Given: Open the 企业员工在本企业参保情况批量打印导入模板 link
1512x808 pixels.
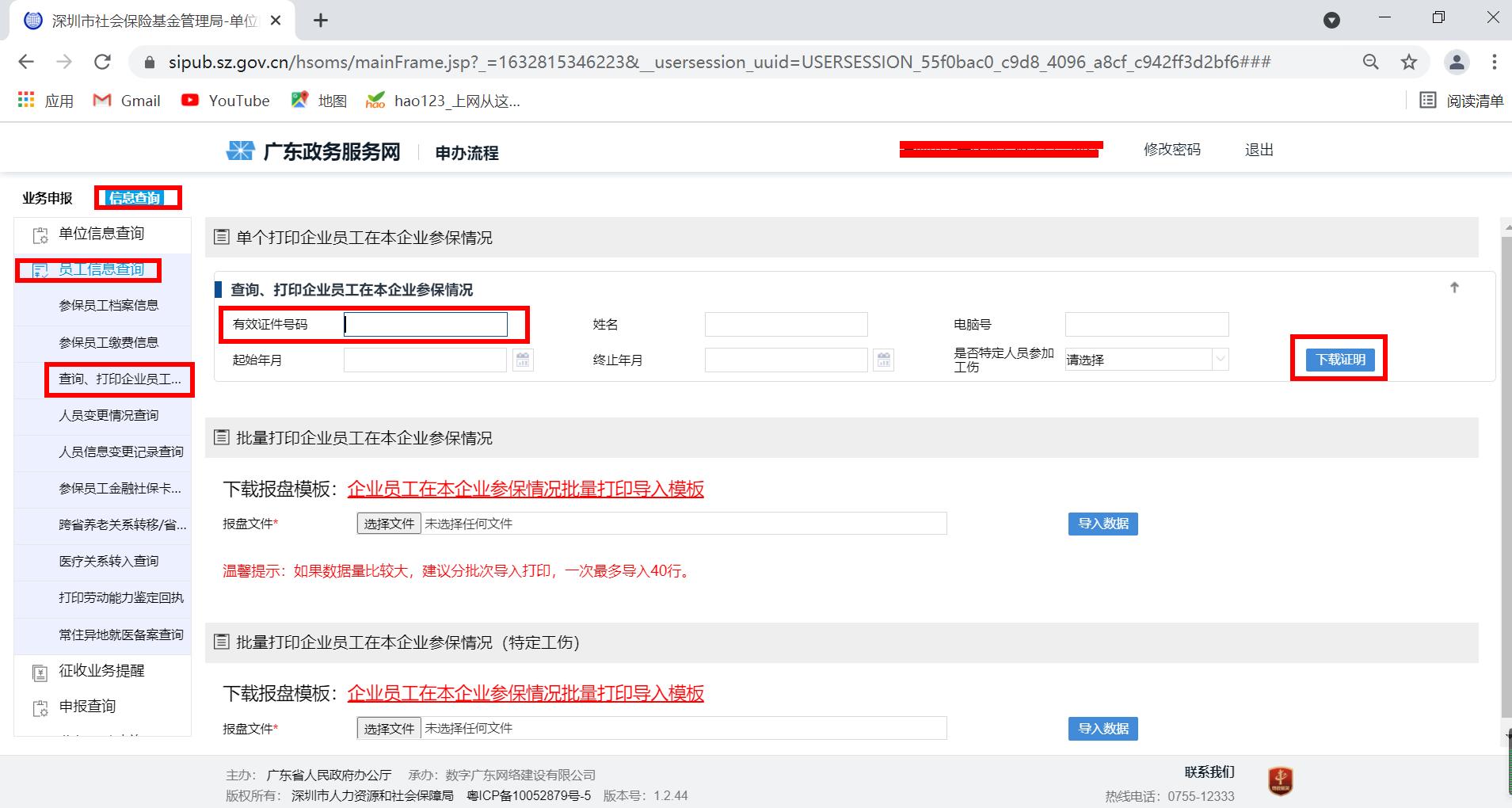Looking at the screenshot, I should (x=527, y=490).
